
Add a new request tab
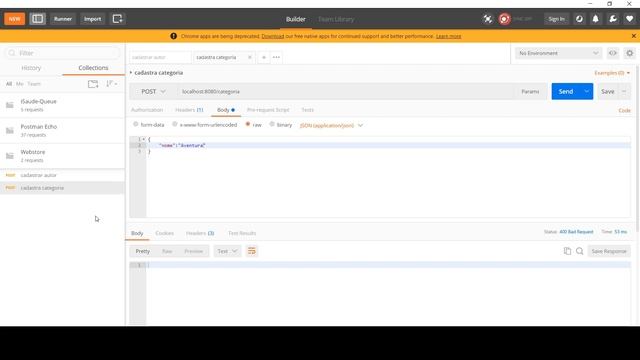[264, 58]
